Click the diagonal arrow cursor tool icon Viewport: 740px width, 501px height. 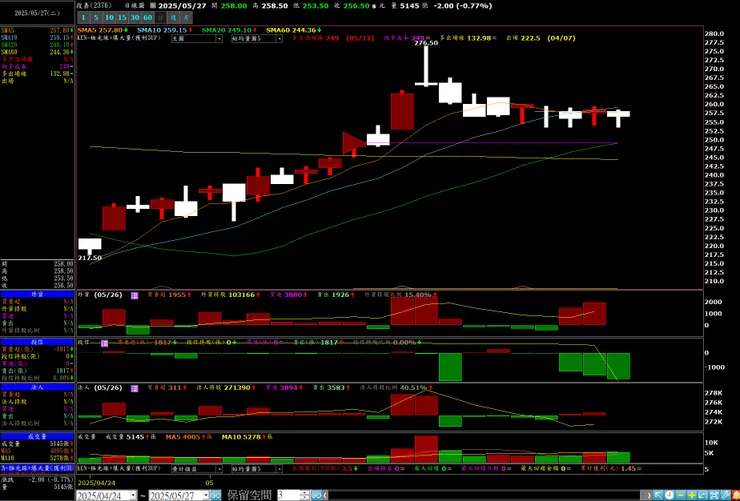pyautogui.click(x=658, y=495)
